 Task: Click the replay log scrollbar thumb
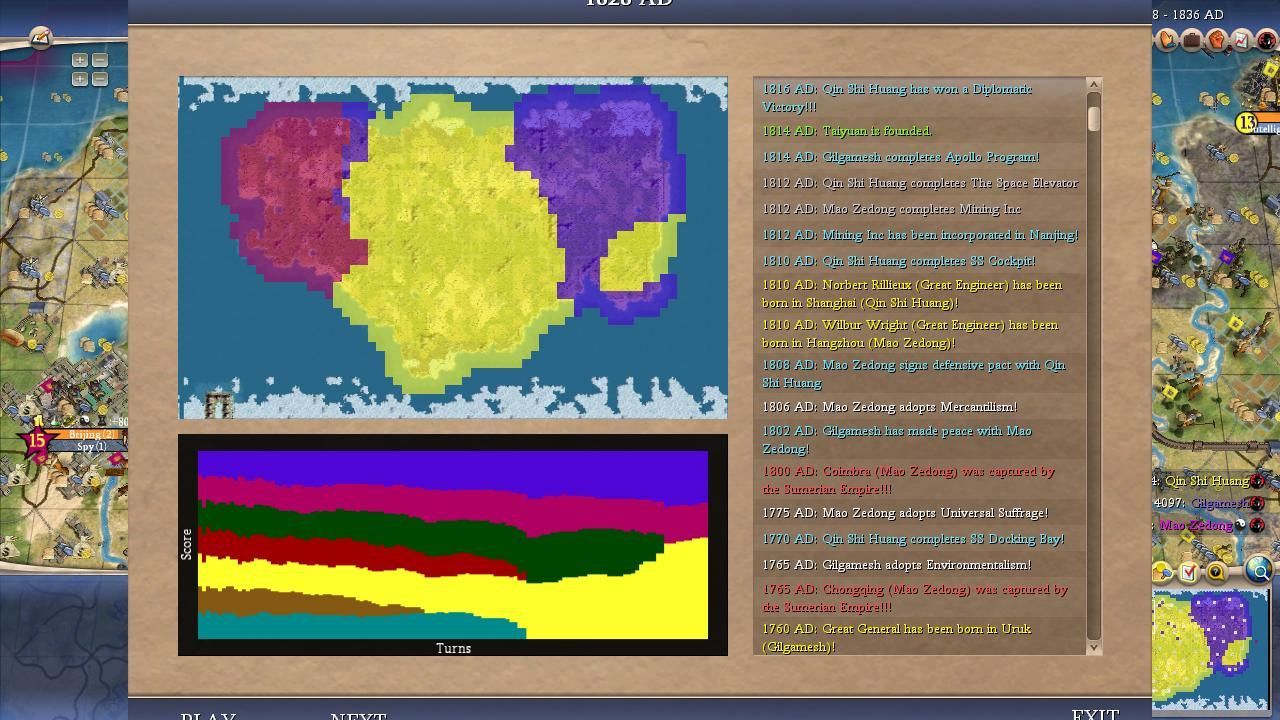pos(1093,117)
